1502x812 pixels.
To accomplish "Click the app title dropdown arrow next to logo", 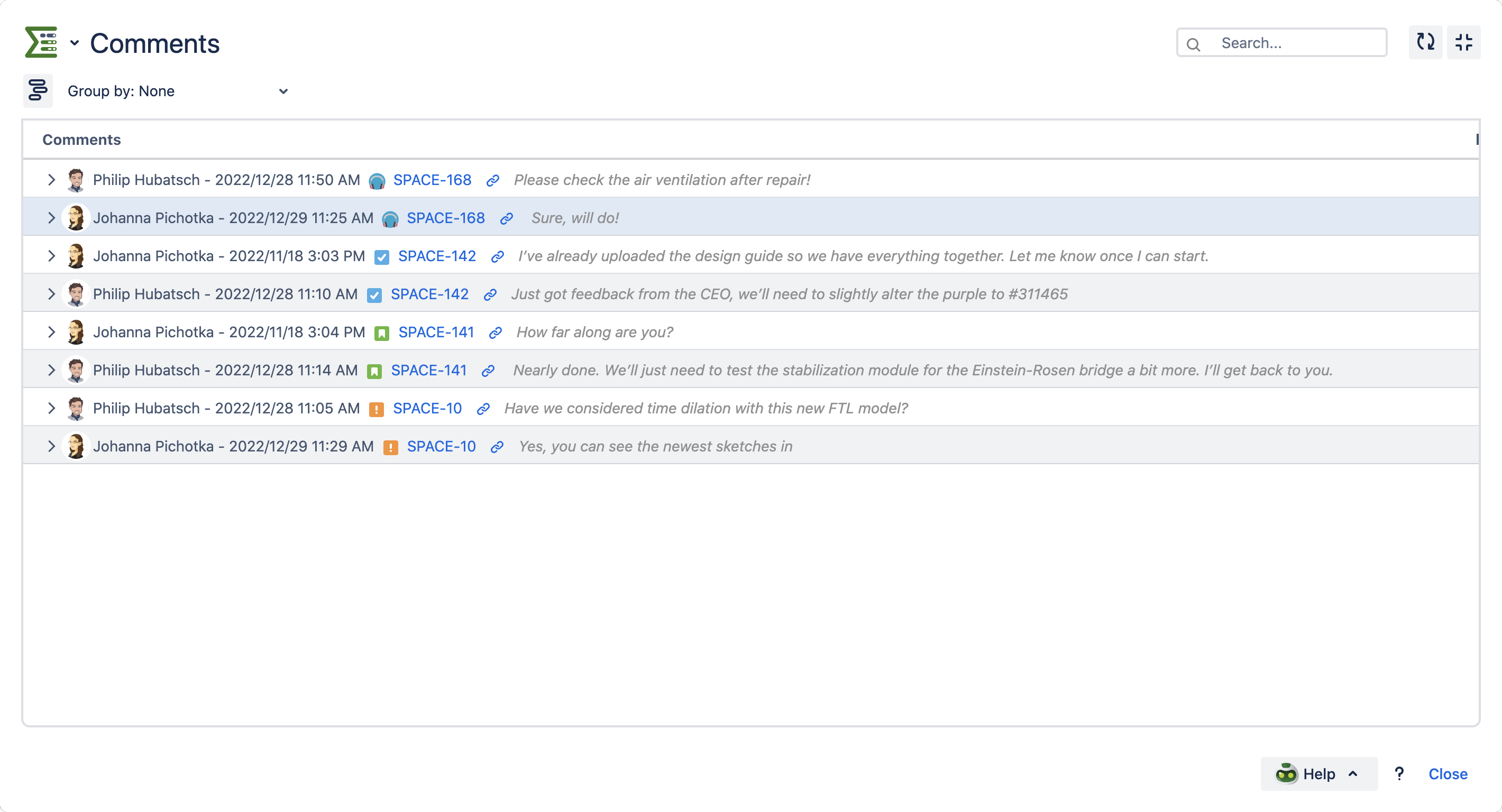I will point(74,42).
